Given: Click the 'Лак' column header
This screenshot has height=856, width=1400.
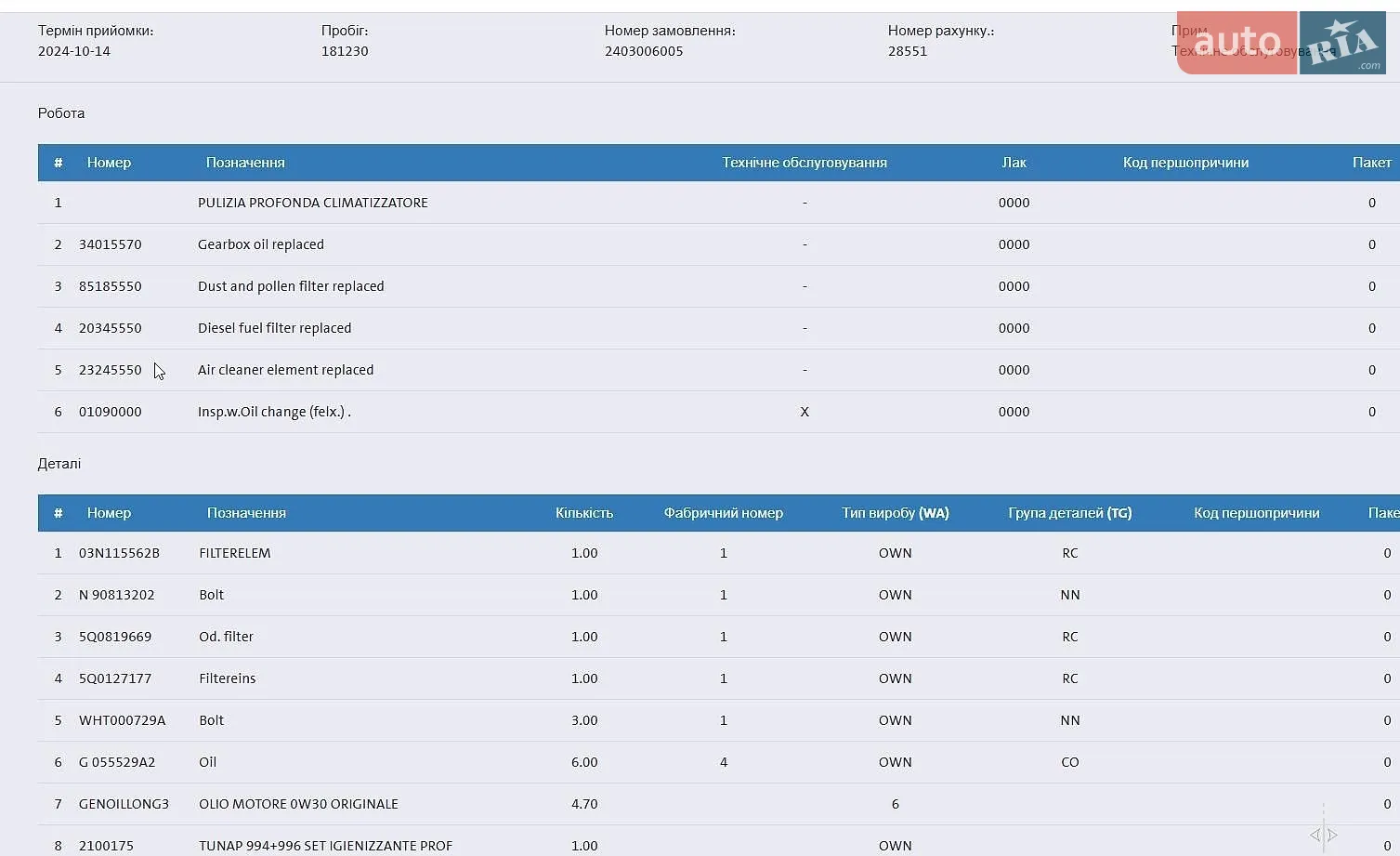Looking at the screenshot, I should pyautogui.click(x=1014, y=163).
